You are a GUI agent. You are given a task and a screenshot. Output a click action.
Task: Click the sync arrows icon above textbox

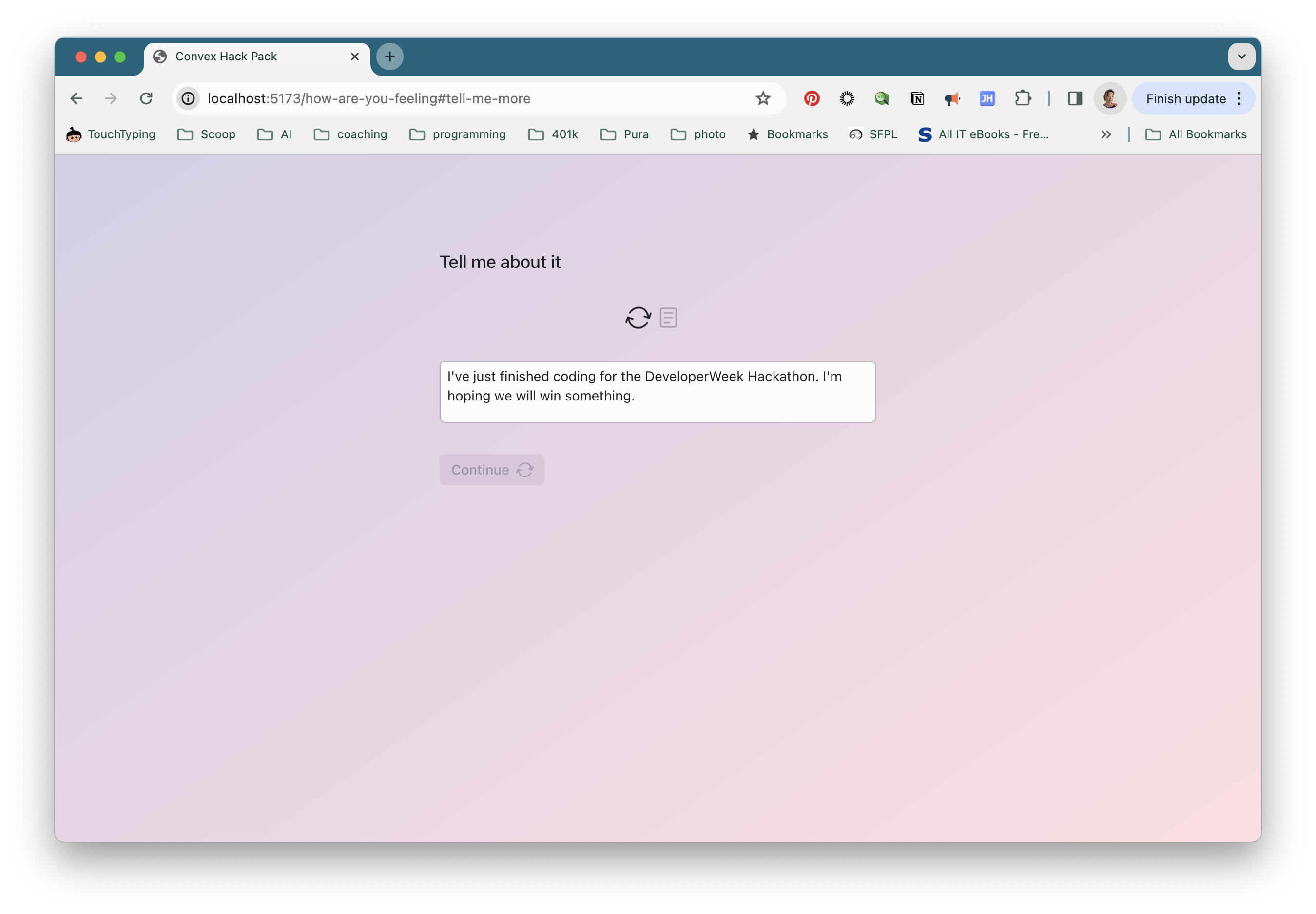(x=638, y=317)
